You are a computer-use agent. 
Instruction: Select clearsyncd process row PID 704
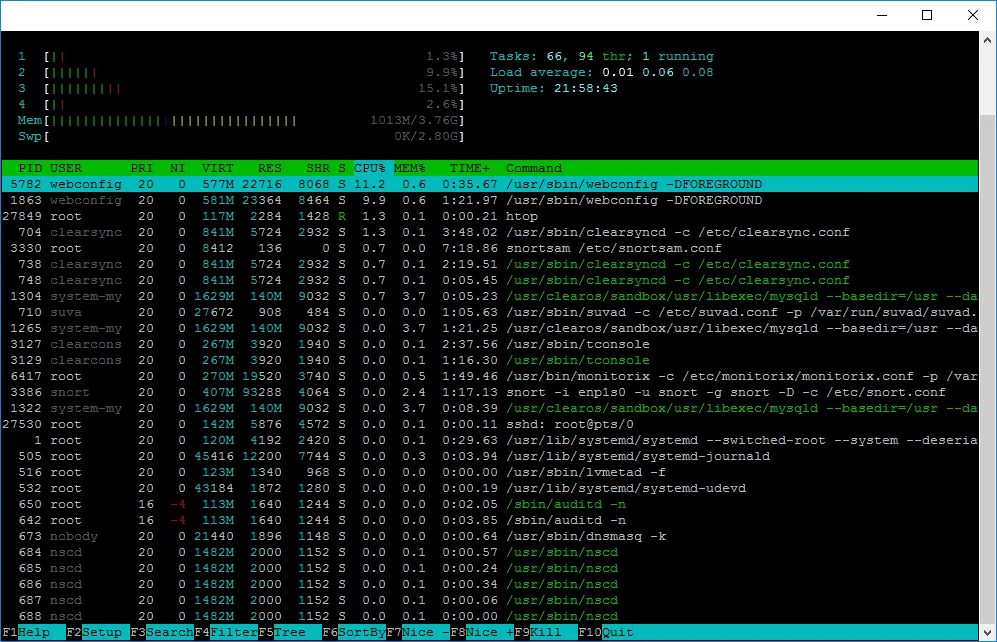click(490, 232)
